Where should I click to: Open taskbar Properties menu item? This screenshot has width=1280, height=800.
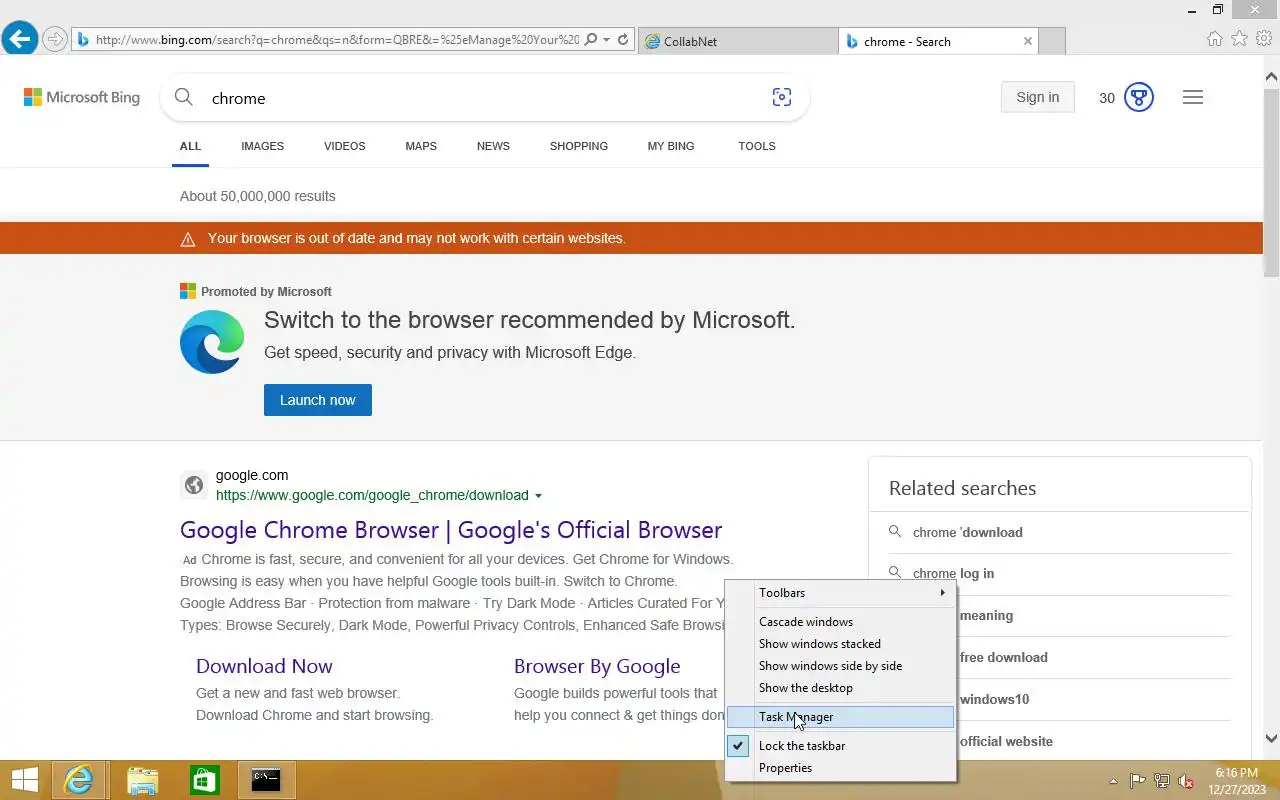840,768
